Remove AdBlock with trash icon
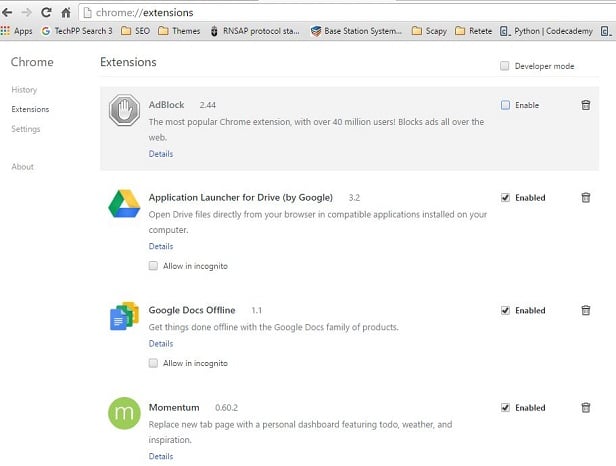Viewport: 616px width, 466px height. (x=585, y=105)
